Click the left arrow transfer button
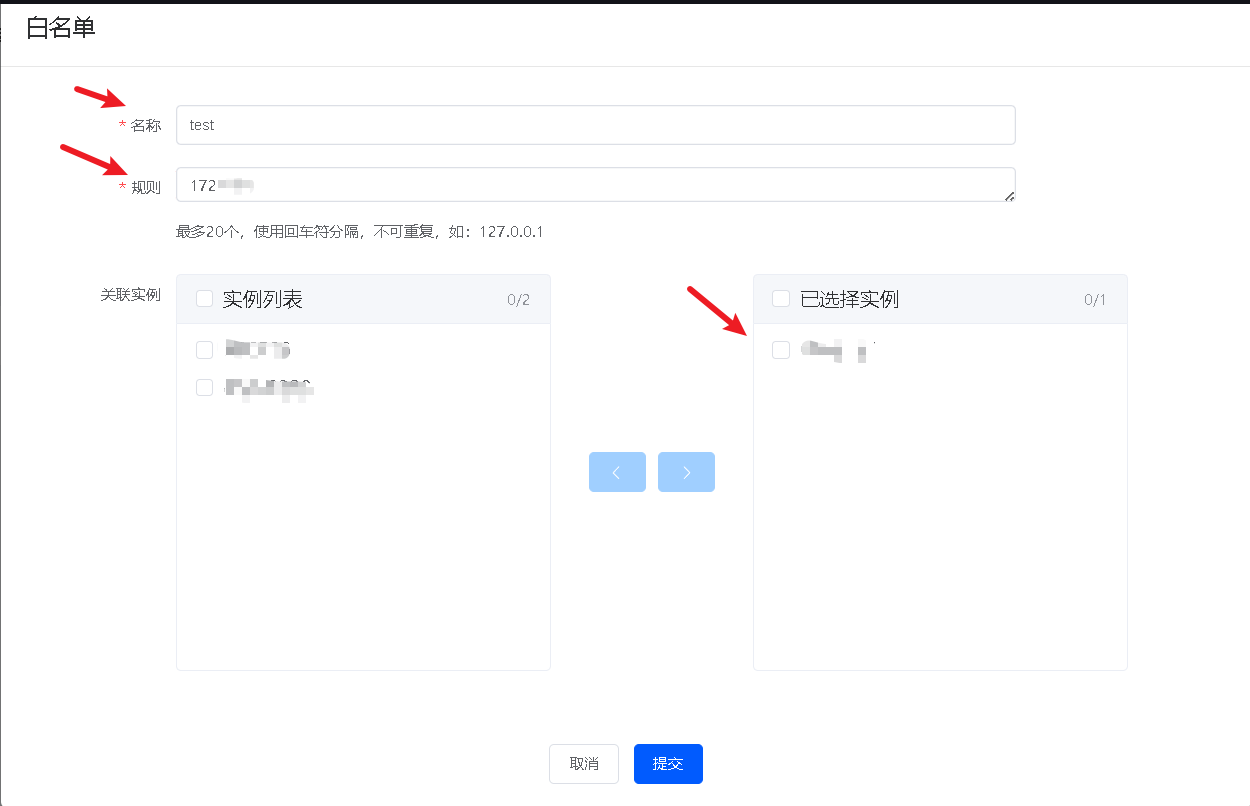The height and width of the screenshot is (806, 1250). pos(617,472)
